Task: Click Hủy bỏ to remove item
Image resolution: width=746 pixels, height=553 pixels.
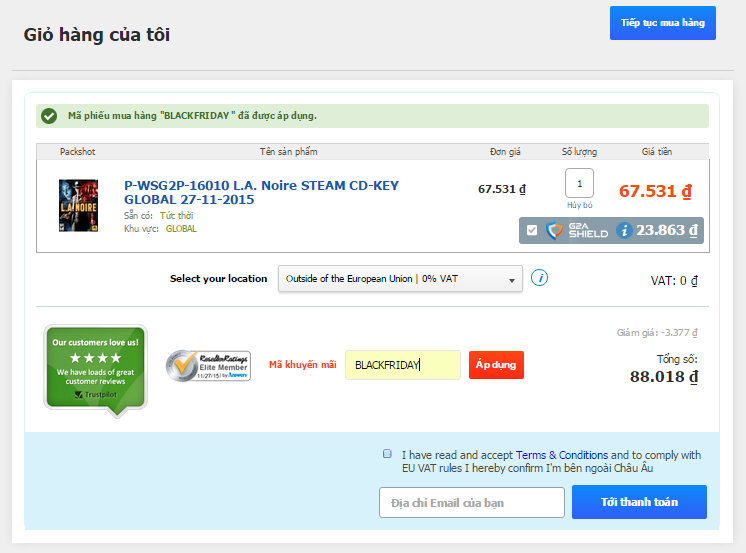Action: click(579, 205)
